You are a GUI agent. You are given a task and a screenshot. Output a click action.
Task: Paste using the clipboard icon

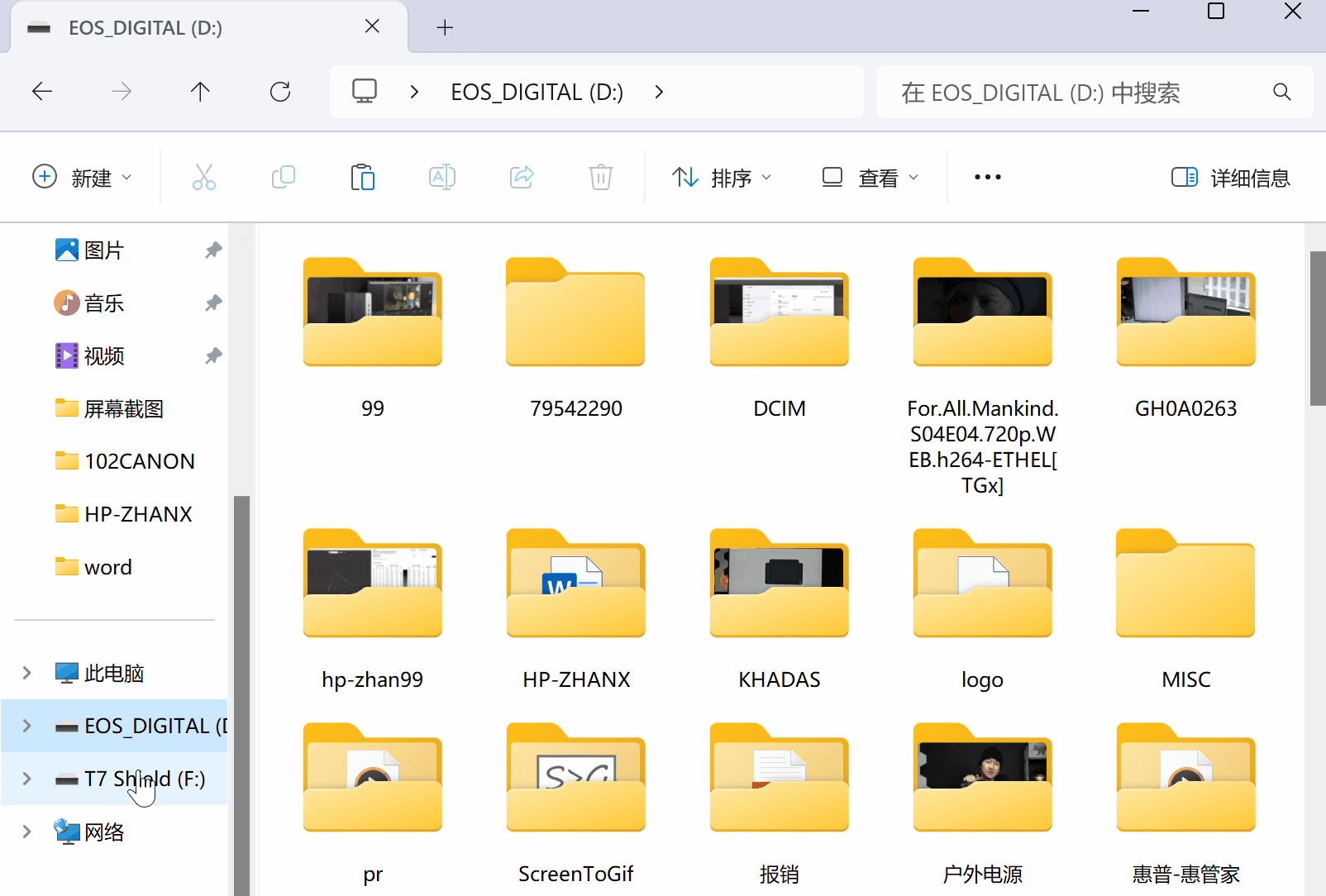(x=363, y=177)
